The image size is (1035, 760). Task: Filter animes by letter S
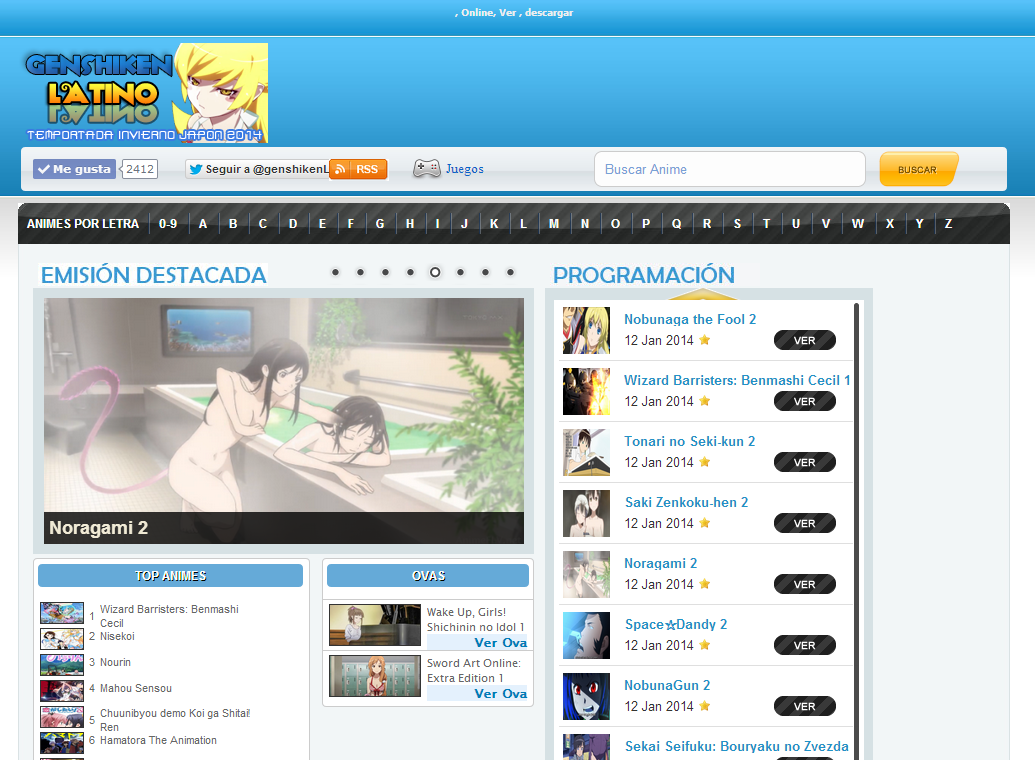[x=737, y=224]
